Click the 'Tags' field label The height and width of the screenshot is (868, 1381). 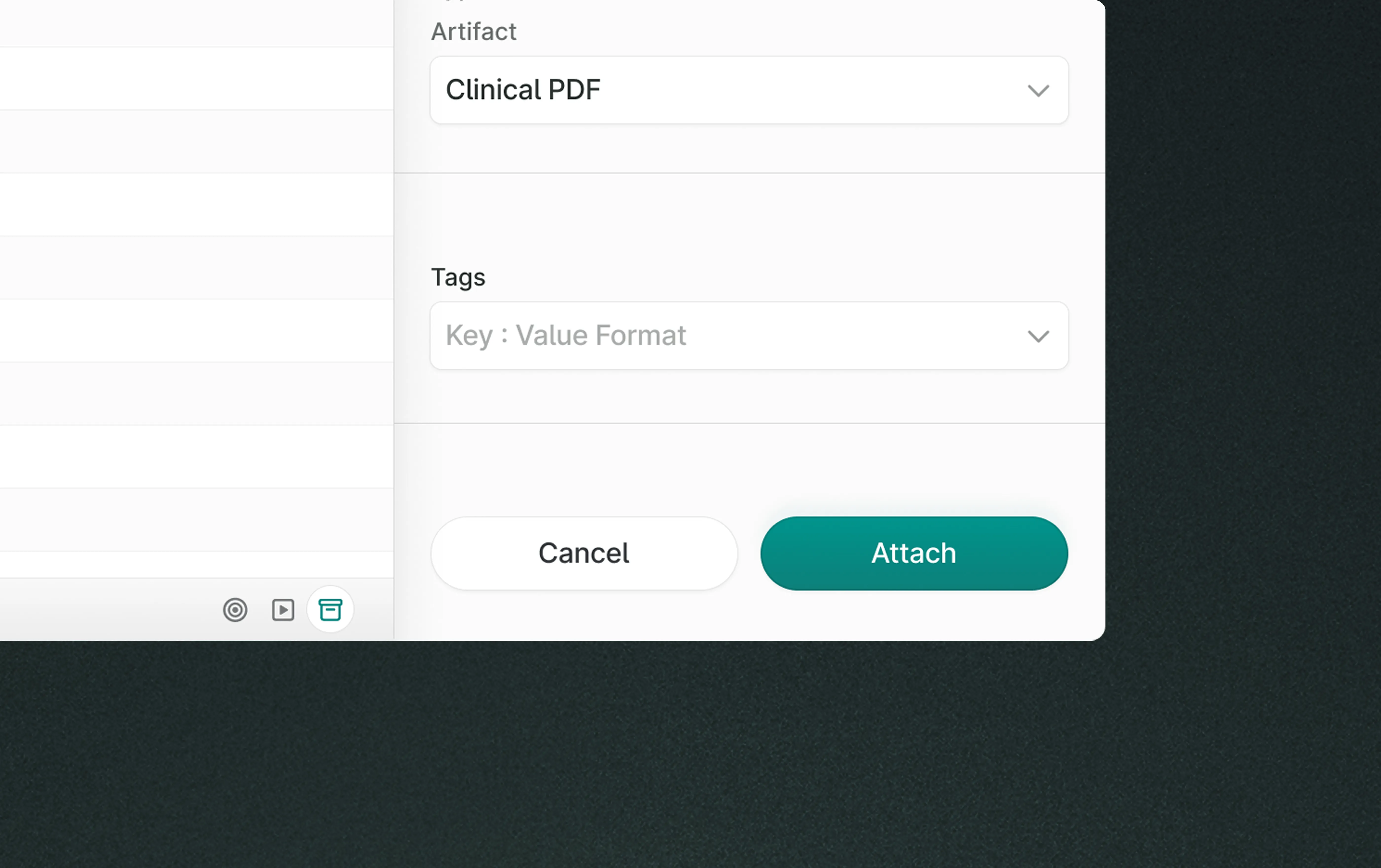click(x=458, y=277)
